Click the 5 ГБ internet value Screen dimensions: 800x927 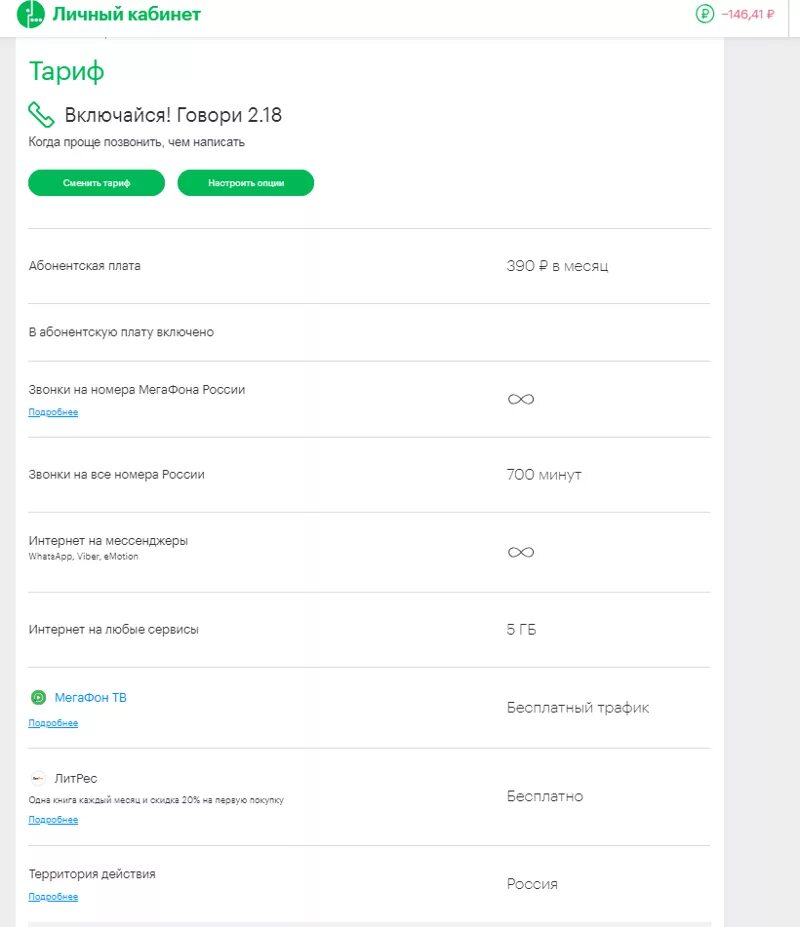point(522,630)
